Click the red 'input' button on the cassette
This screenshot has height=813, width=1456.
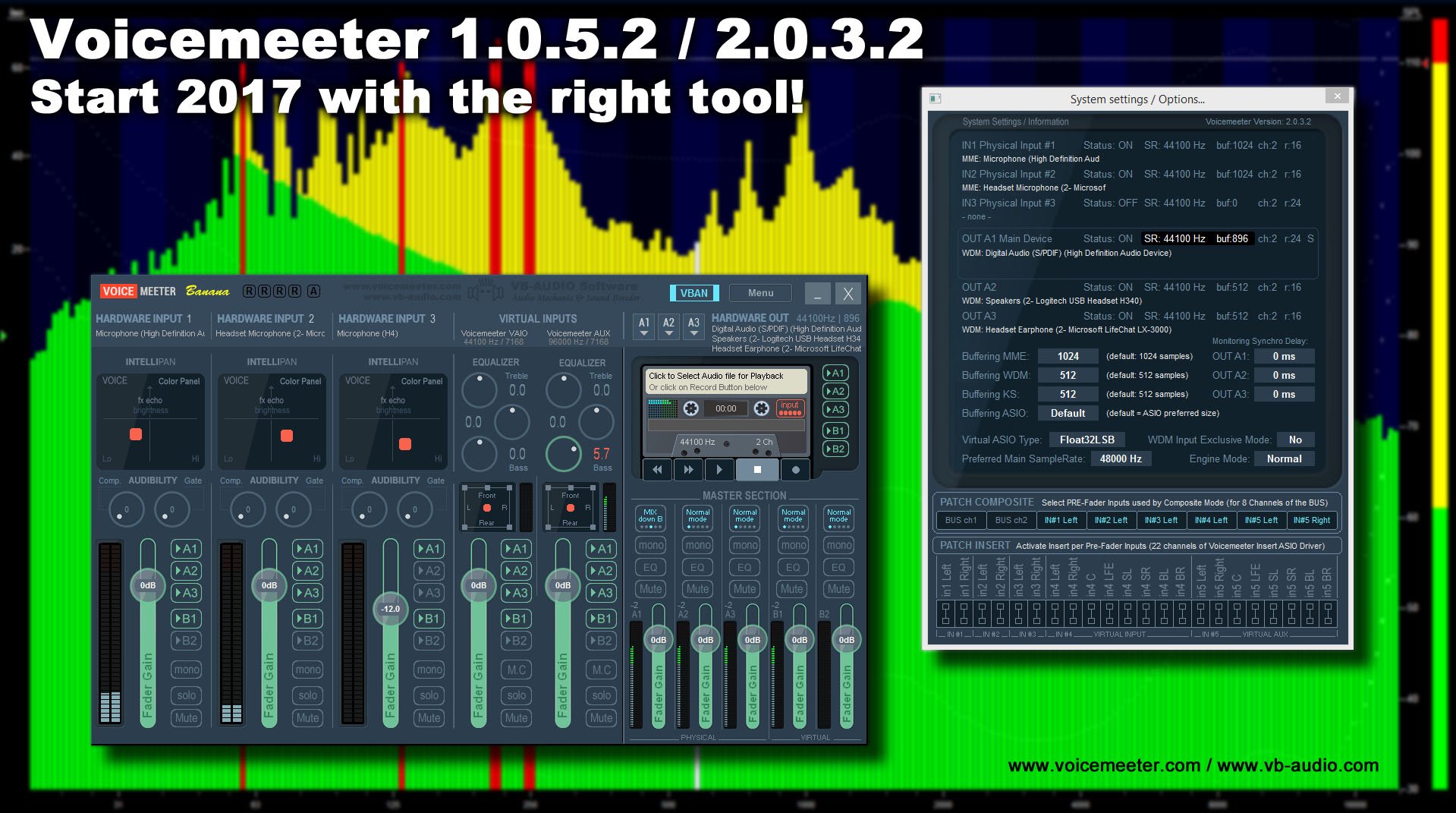coord(790,408)
